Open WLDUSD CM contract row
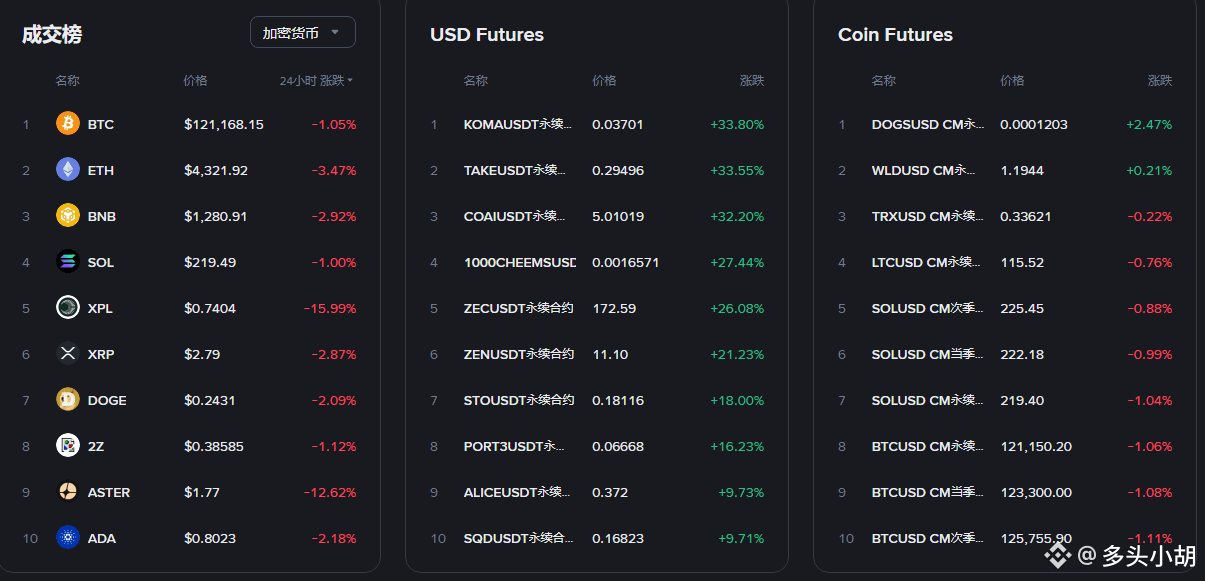Screen dimensions: 1205x581 tap(927, 171)
